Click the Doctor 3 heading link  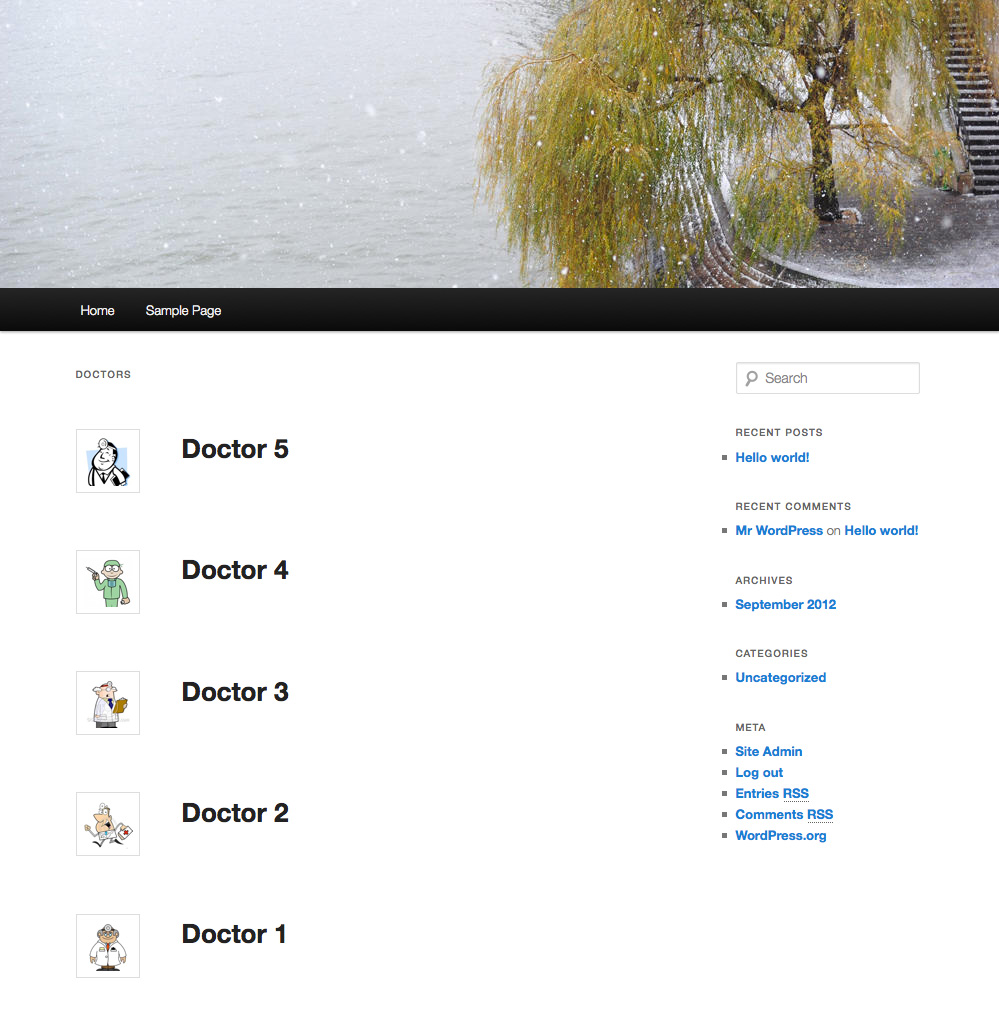coord(235,692)
